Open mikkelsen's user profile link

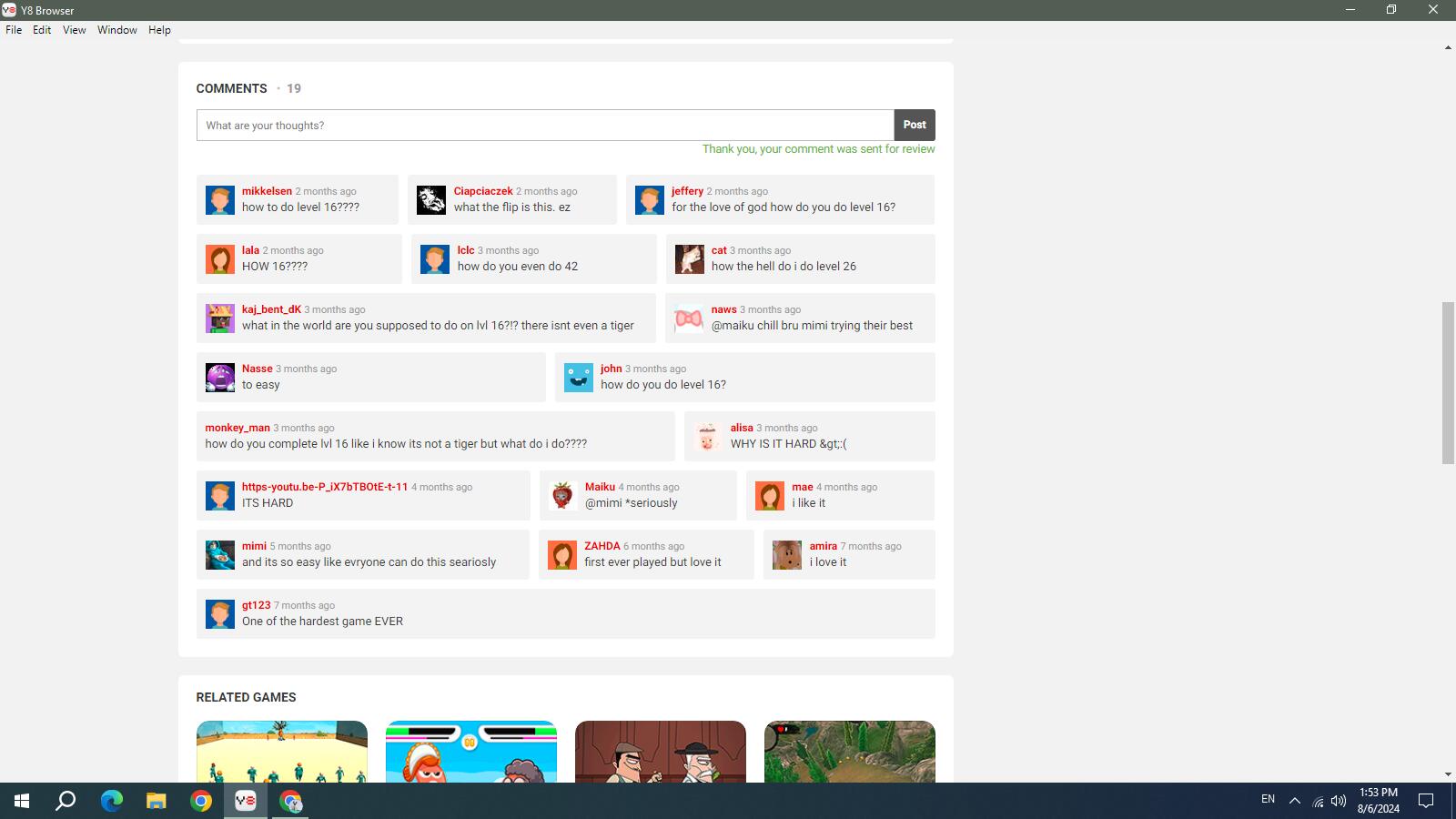(x=267, y=191)
